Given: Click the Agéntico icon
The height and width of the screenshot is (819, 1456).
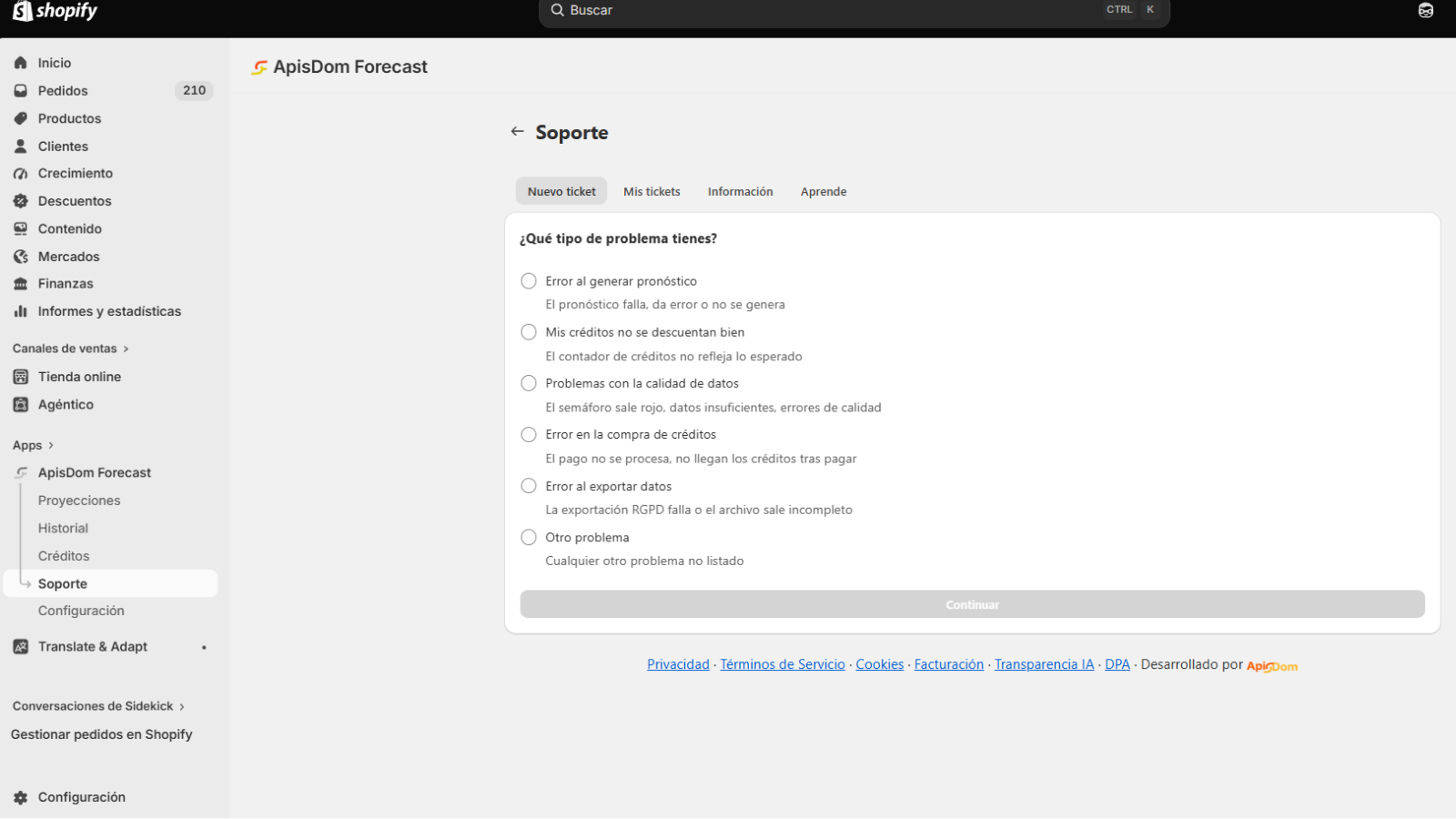Looking at the screenshot, I should pyautogui.click(x=21, y=405).
